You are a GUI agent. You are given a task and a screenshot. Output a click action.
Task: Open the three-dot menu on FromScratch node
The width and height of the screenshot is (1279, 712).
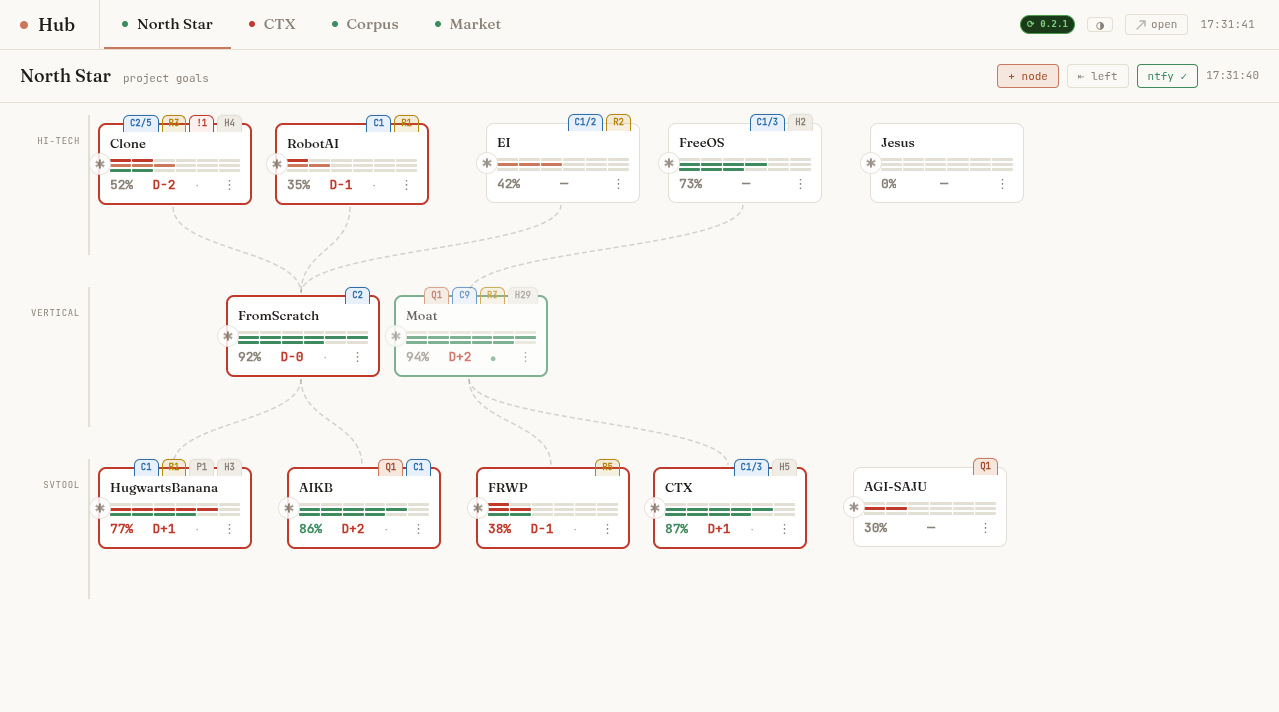[x=357, y=357]
